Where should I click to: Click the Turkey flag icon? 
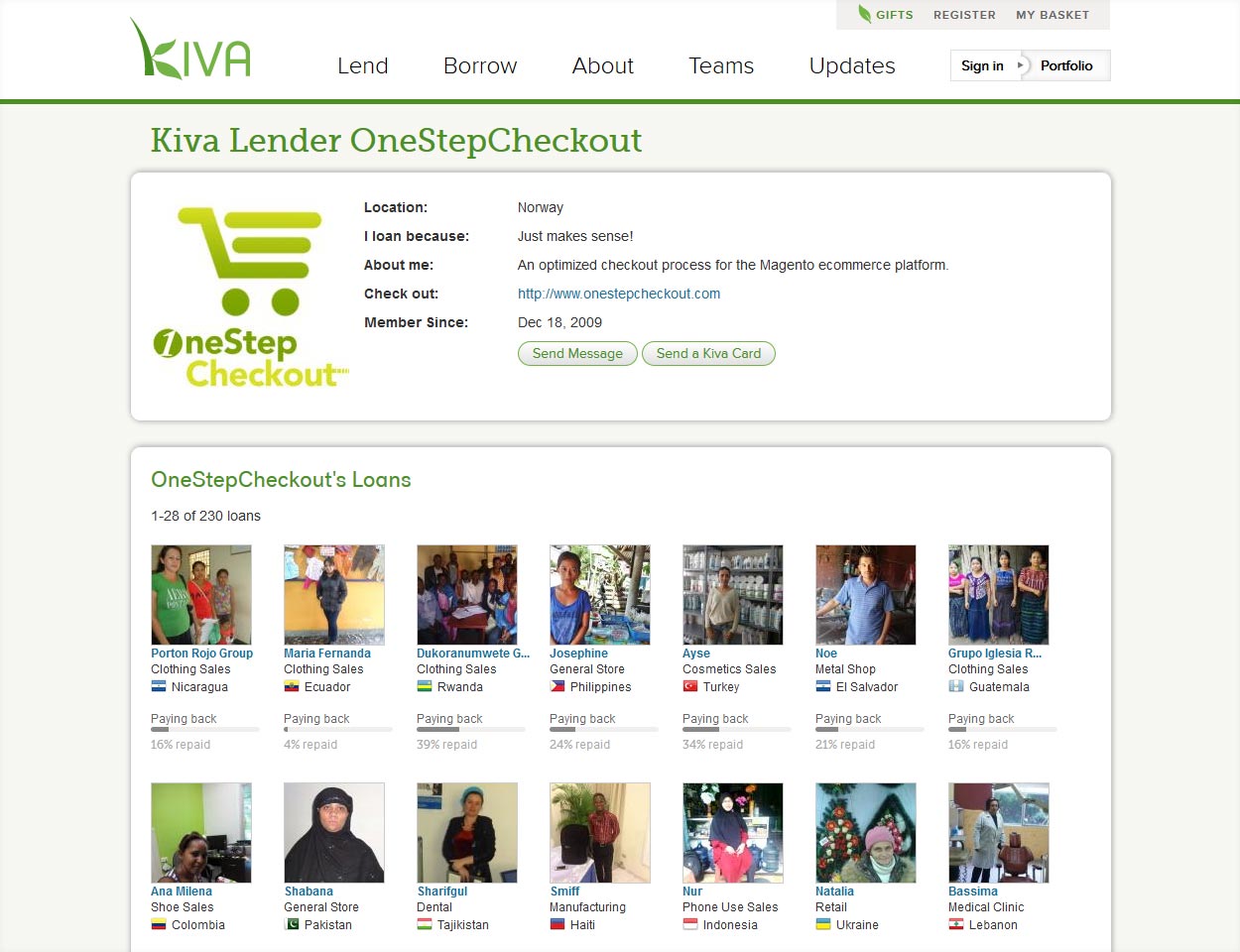point(690,686)
